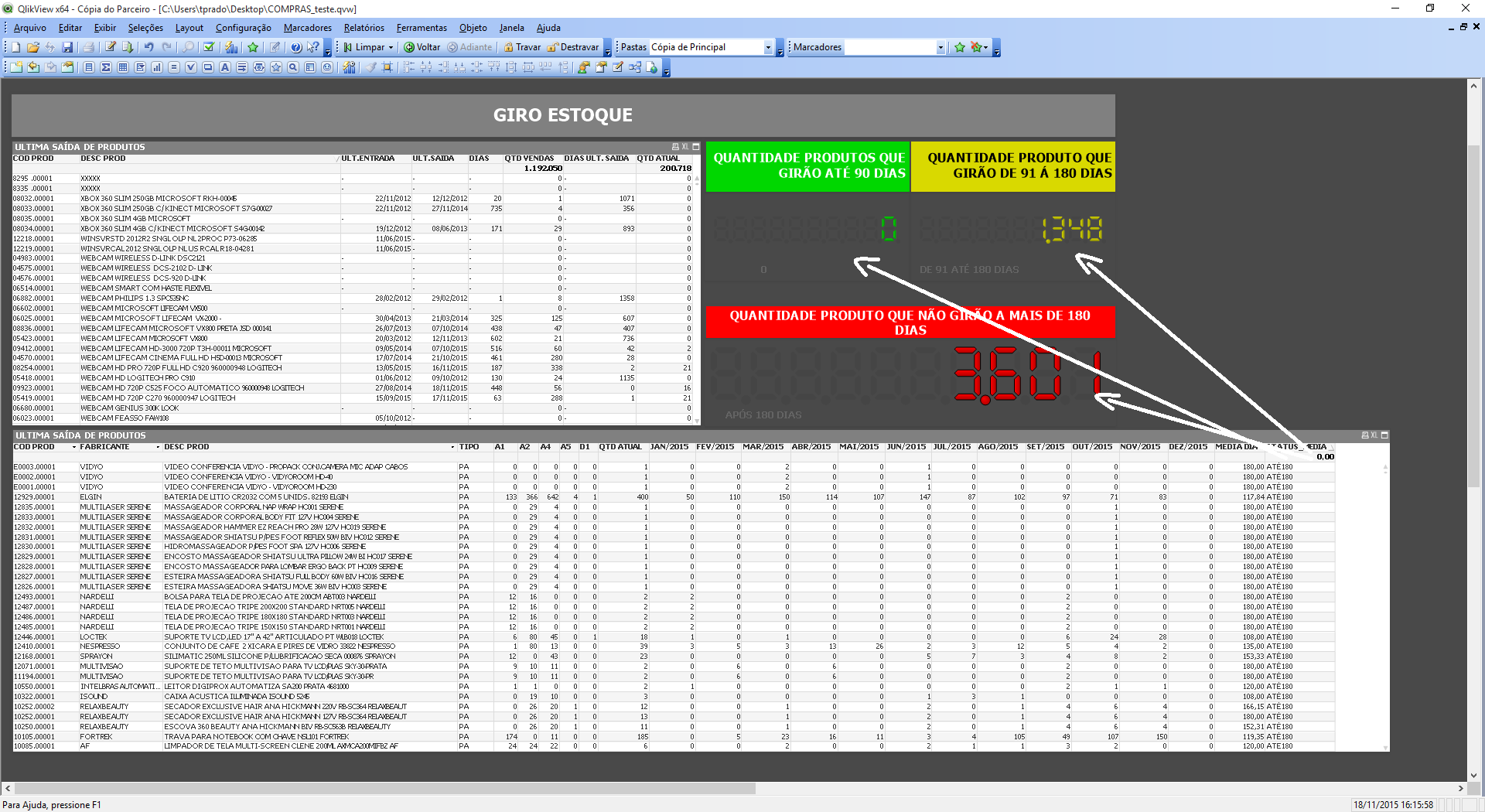Open the Time Chart wizard icon

click(349, 67)
